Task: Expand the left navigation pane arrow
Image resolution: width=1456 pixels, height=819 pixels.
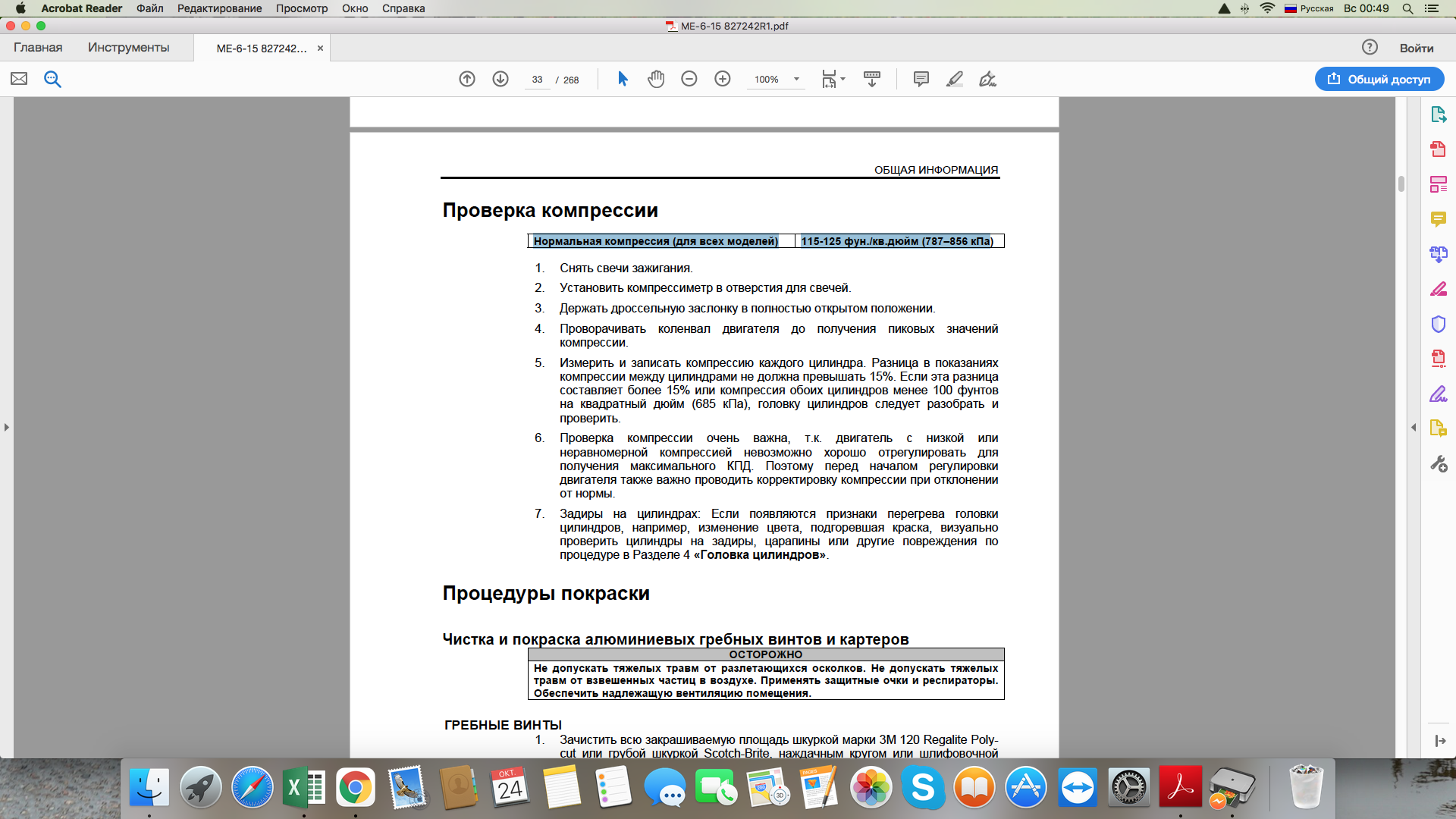Action: pos(7,427)
